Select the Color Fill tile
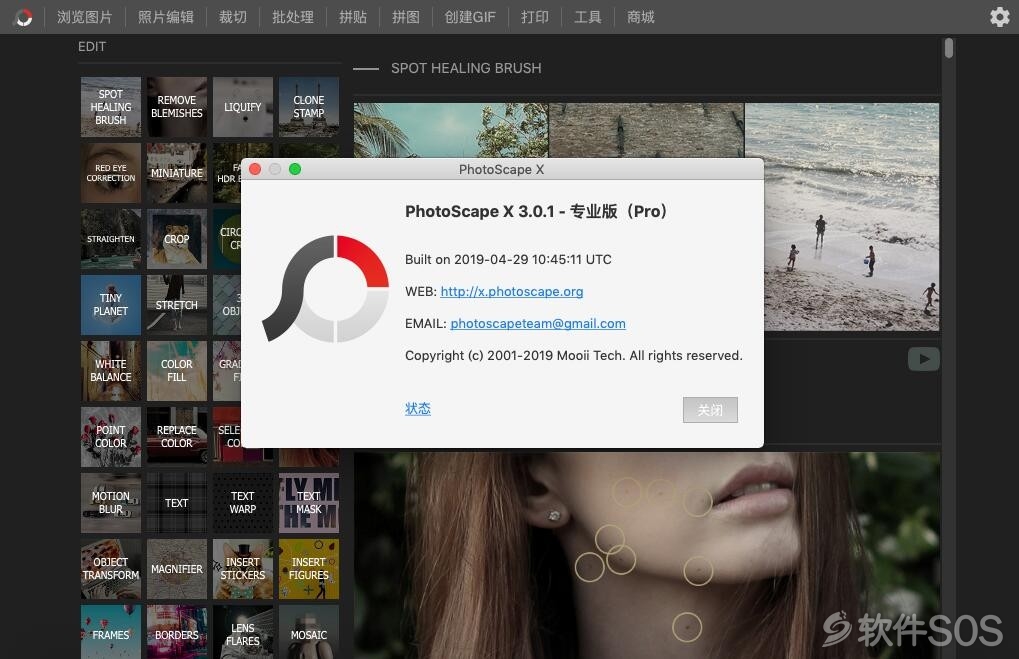1019x659 pixels. [177, 371]
